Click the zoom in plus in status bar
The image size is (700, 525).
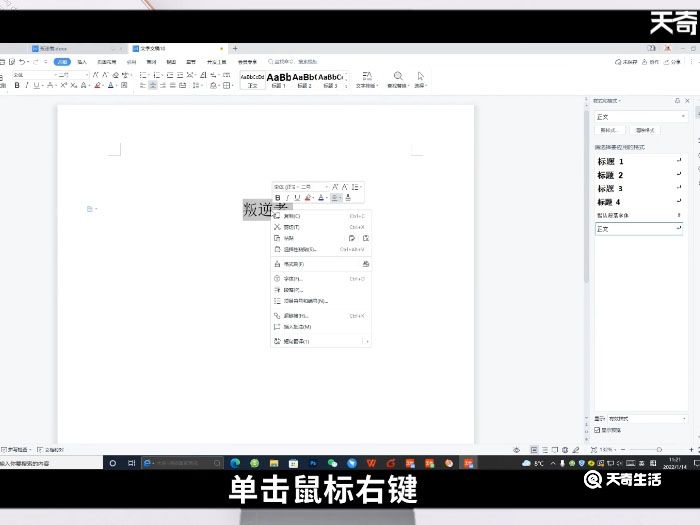click(x=691, y=450)
